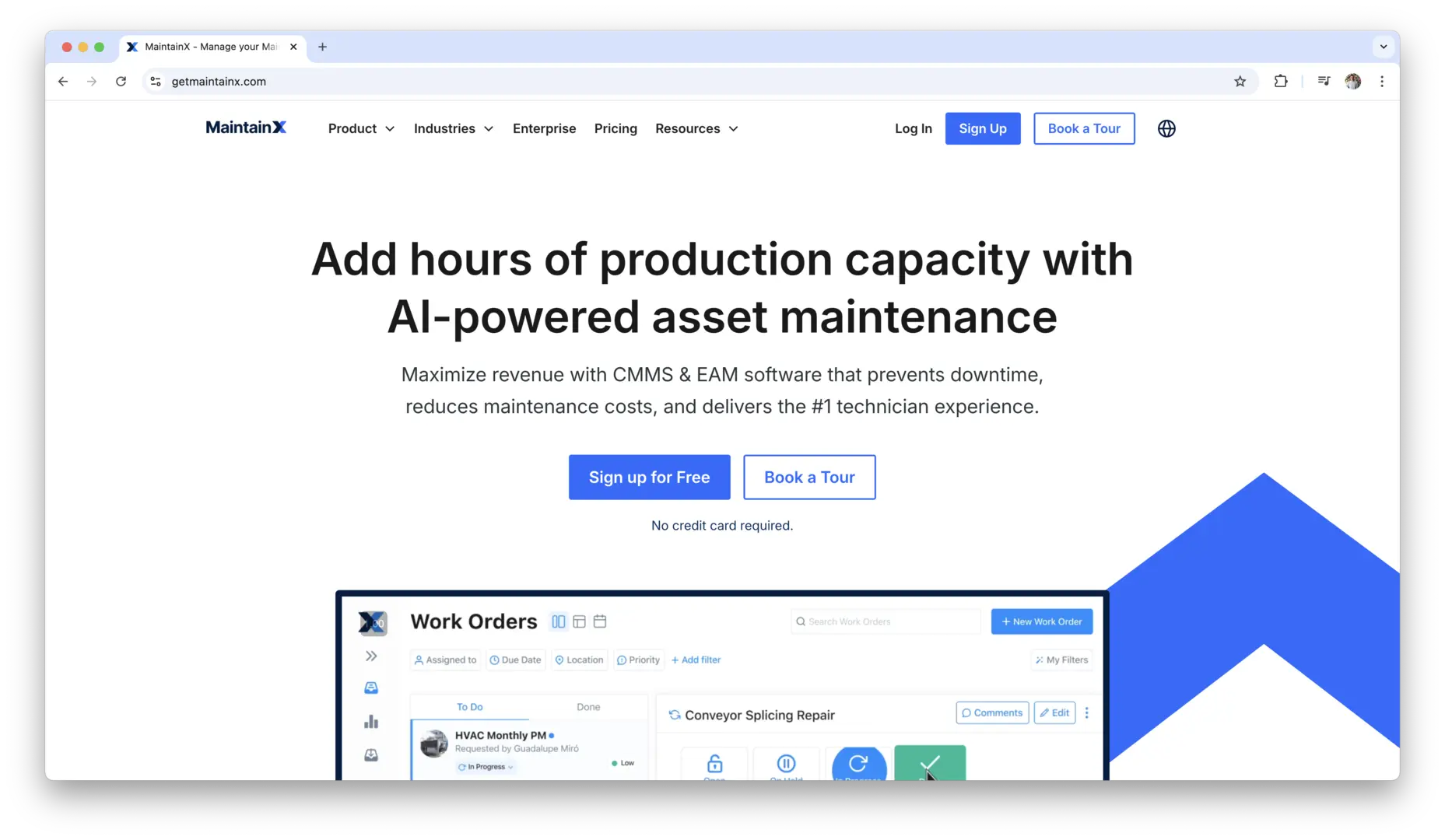Image resolution: width=1445 pixels, height=840 pixels.
Task: Open the Chrome three-dot menu
Action: pyautogui.click(x=1382, y=81)
